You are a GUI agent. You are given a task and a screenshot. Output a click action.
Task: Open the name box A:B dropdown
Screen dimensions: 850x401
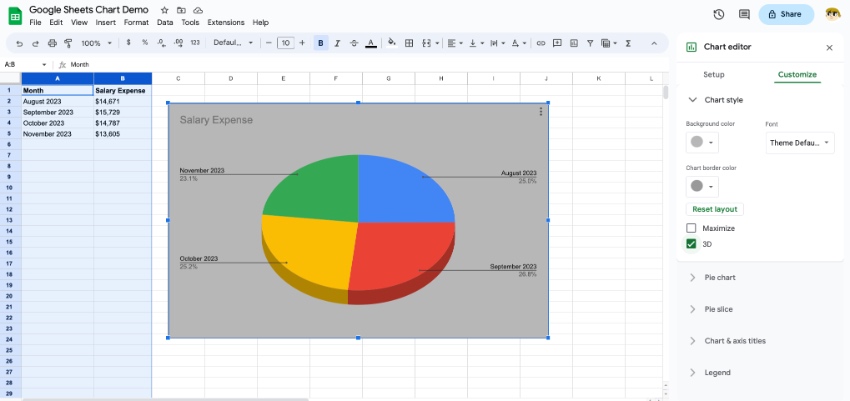[x=44, y=64]
